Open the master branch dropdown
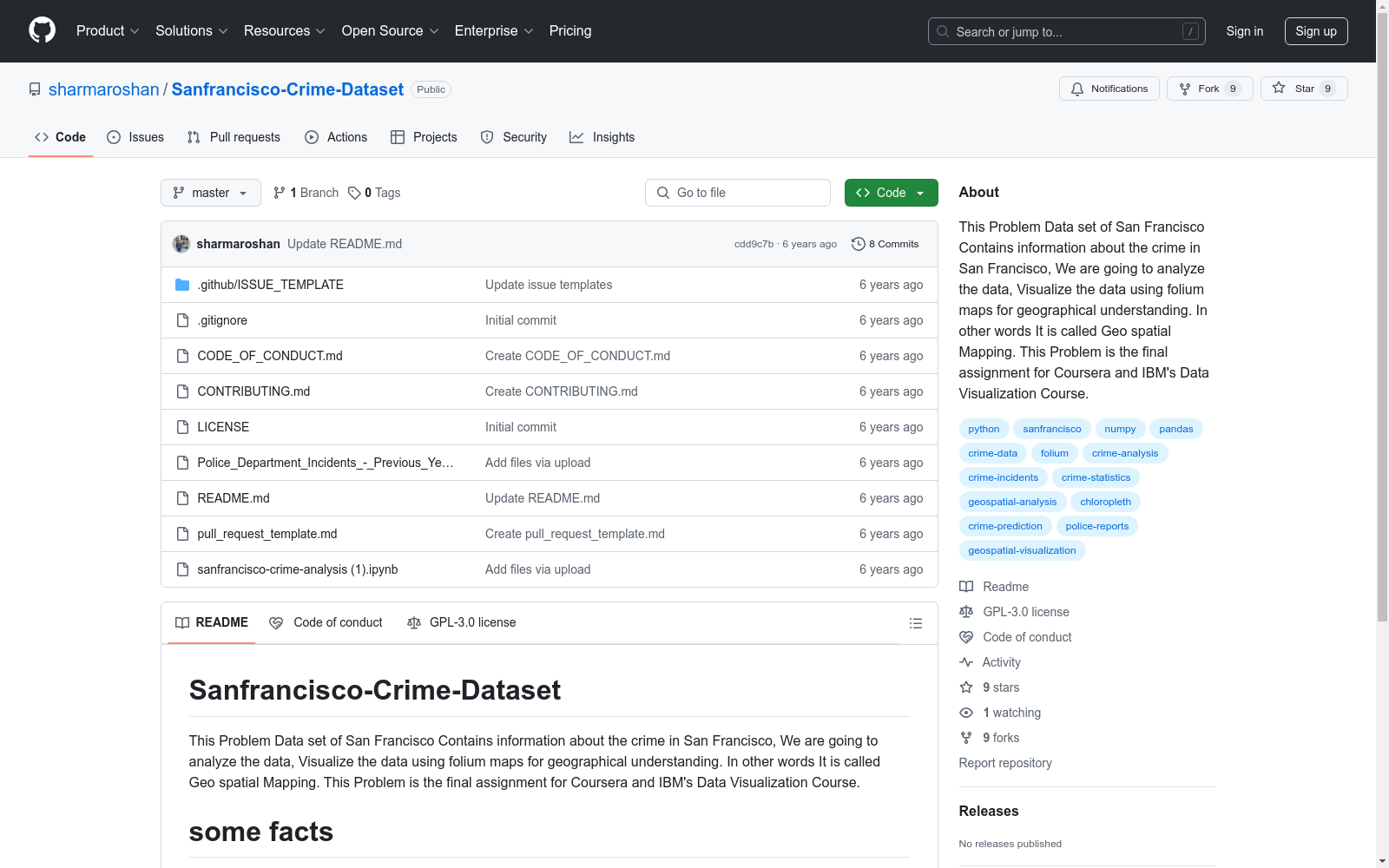 point(211,193)
